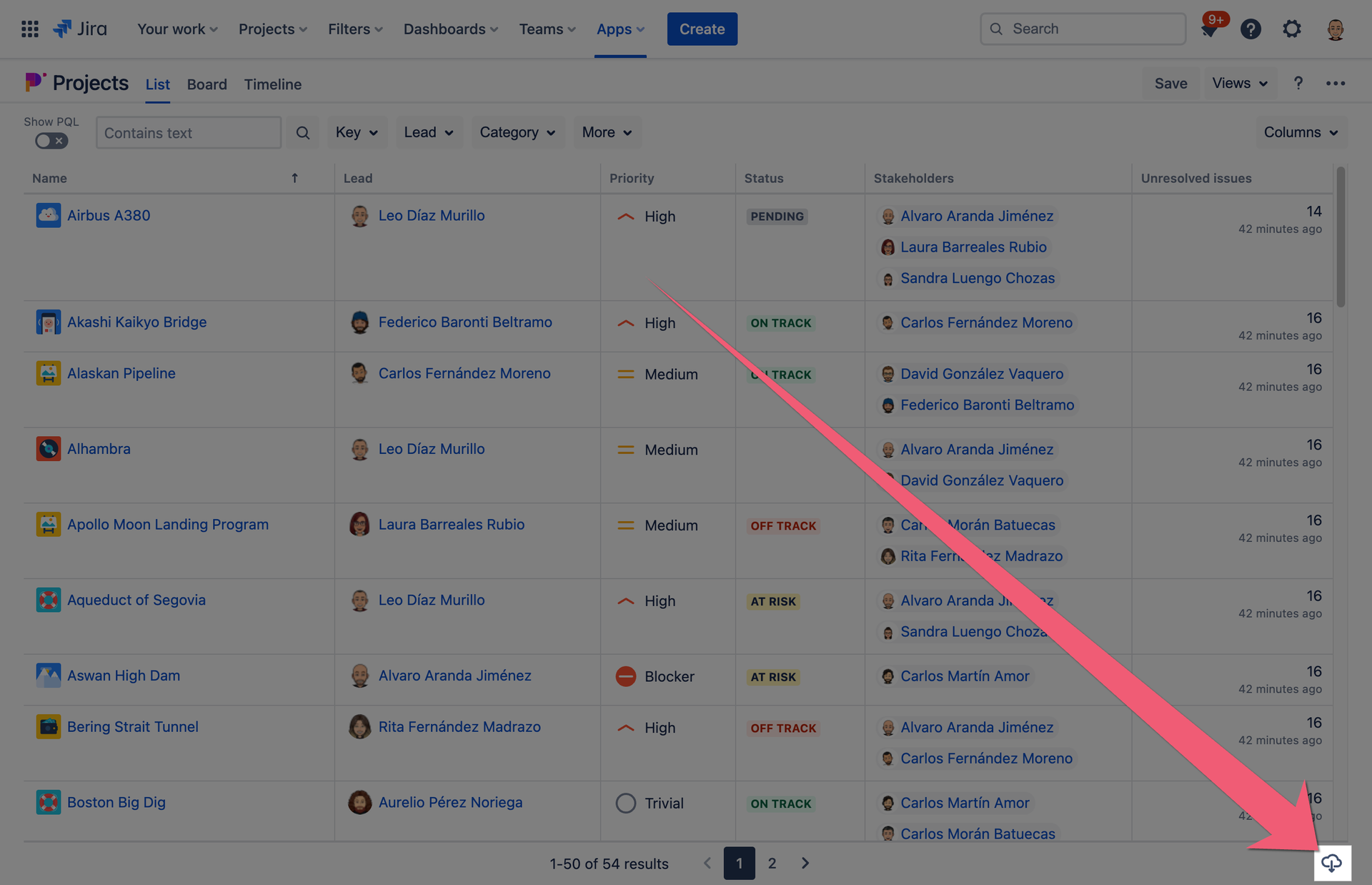Click the Jira logo
Viewport: 1372px width, 885px height.
tap(80, 29)
